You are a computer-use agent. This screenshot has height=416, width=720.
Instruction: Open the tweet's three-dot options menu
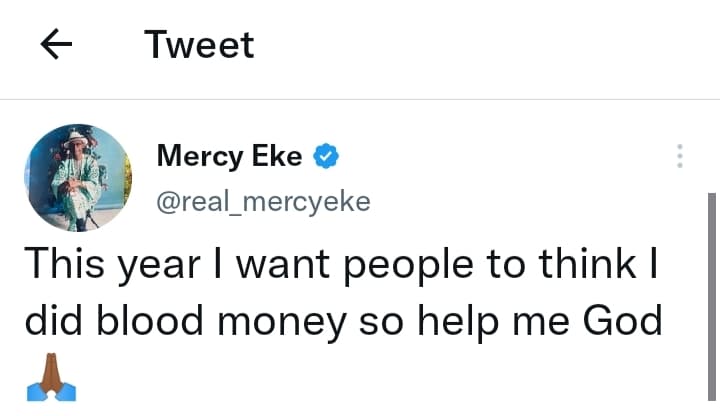(680, 156)
